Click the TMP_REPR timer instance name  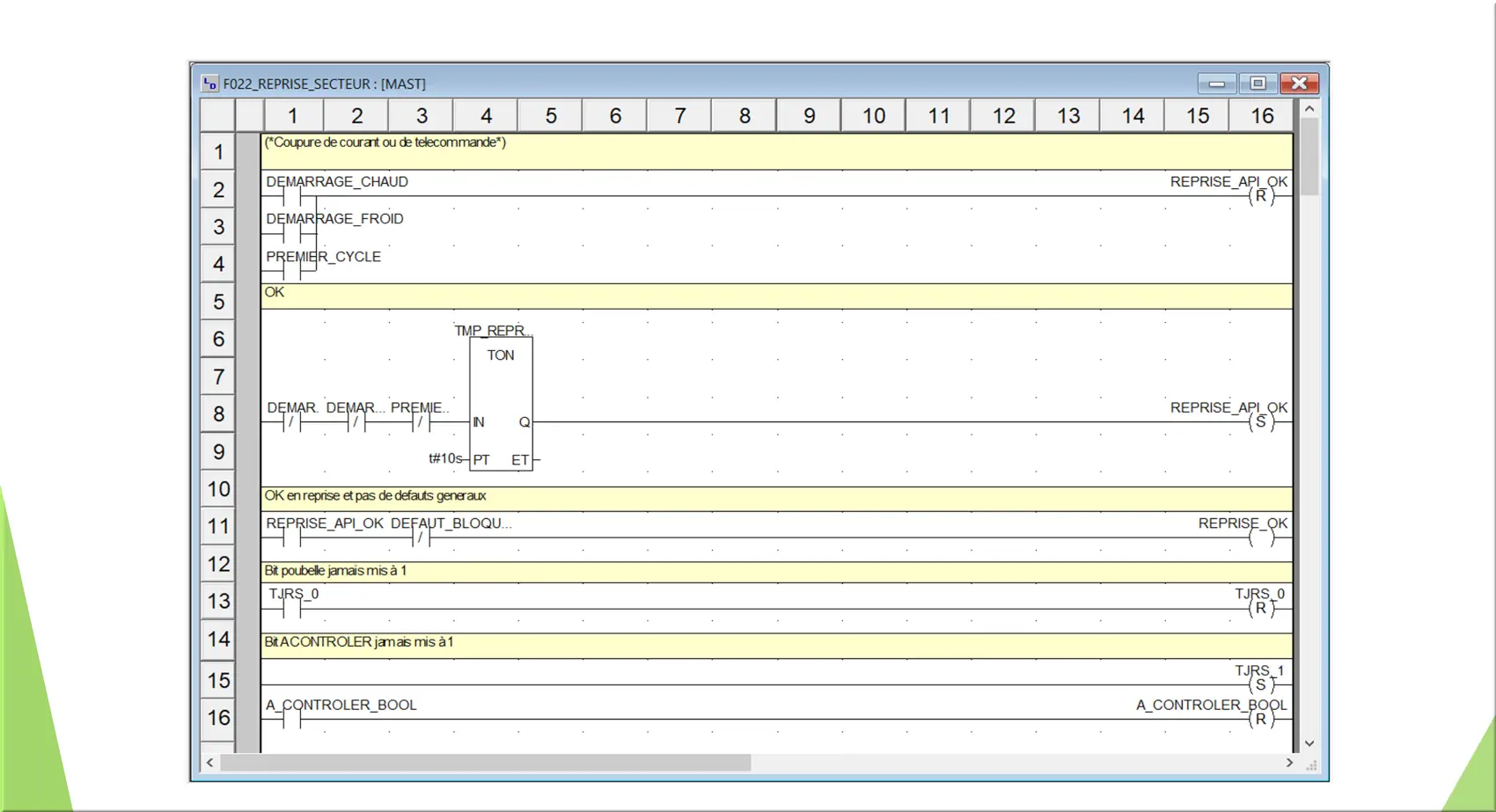492,331
